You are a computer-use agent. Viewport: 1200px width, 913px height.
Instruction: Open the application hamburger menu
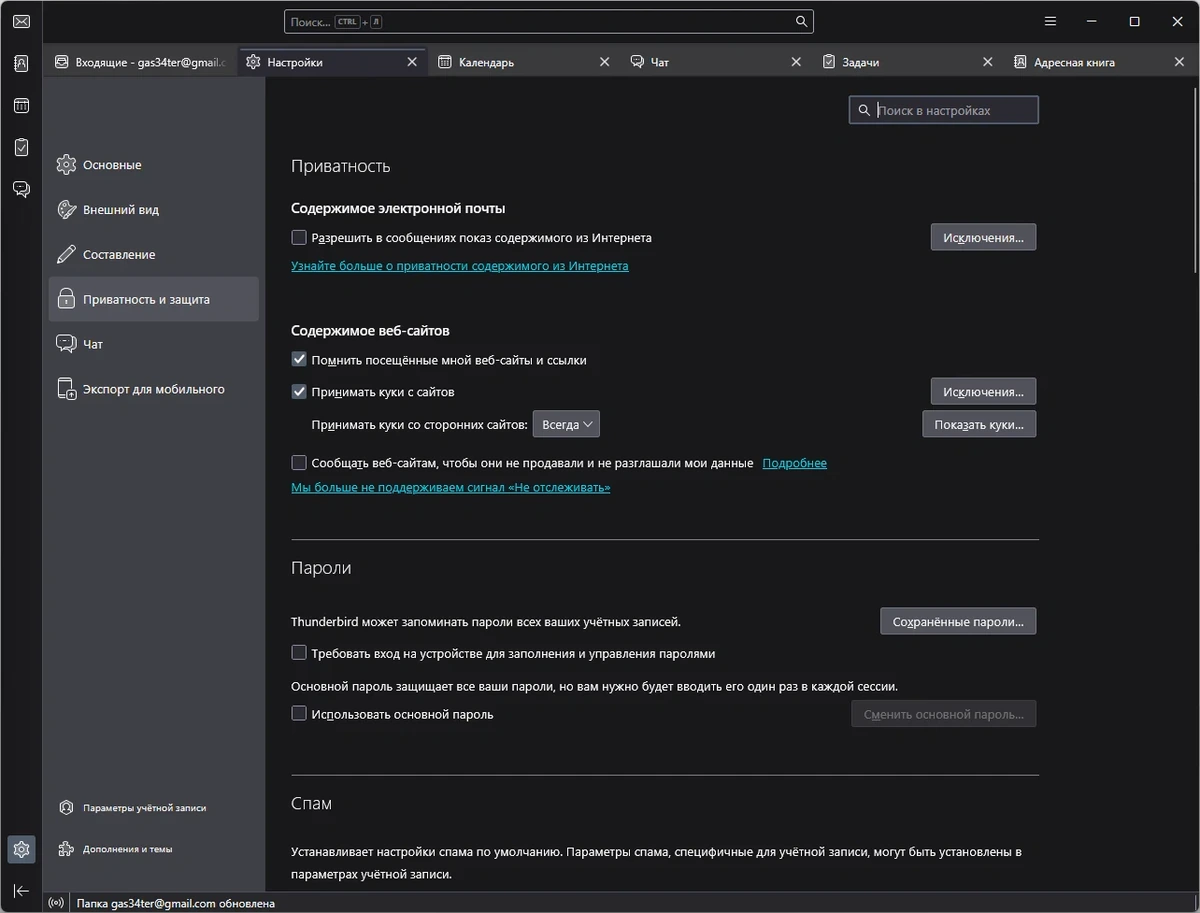(1050, 21)
